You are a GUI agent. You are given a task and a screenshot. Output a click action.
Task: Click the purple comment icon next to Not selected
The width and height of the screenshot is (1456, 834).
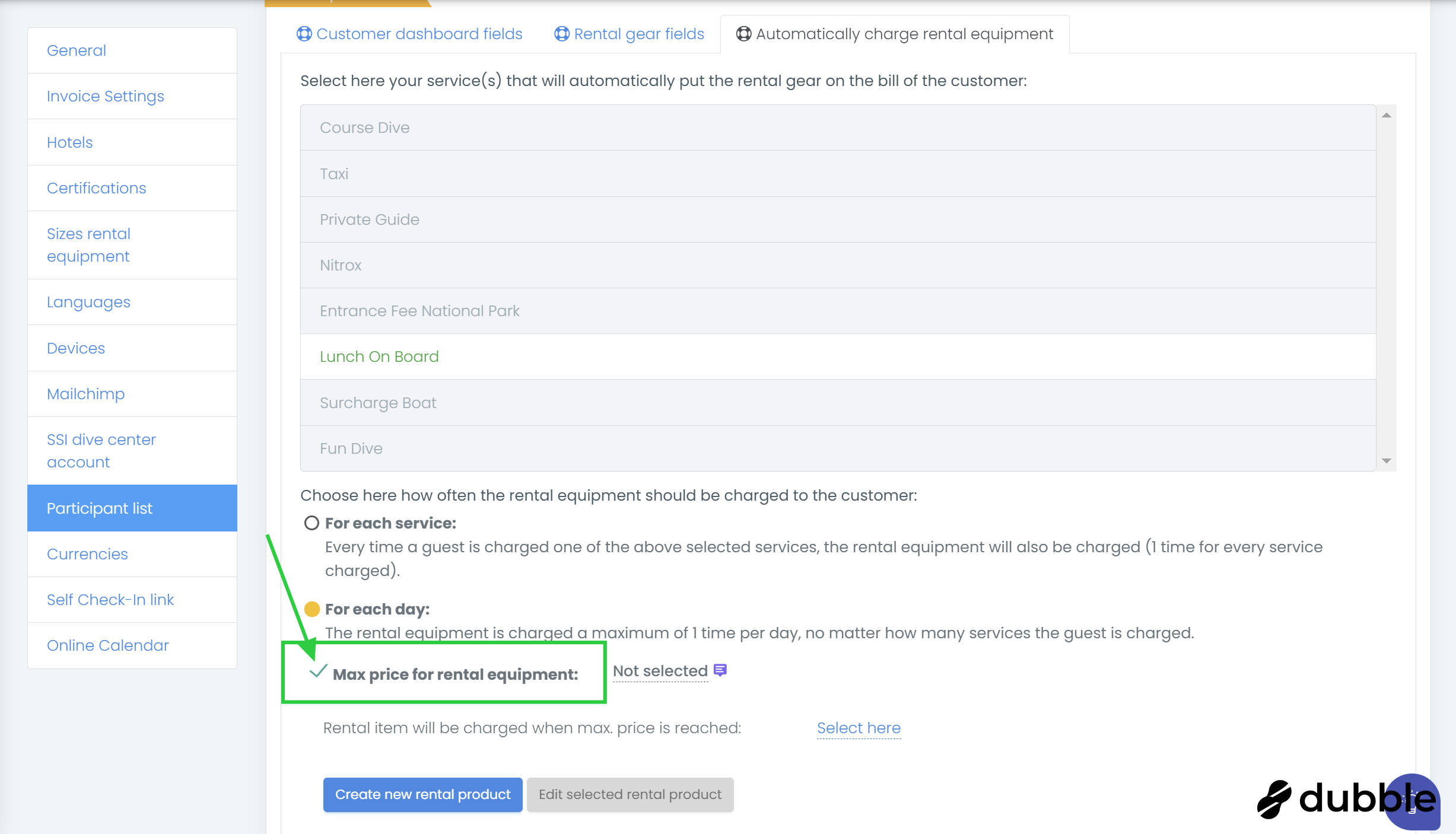coord(720,670)
